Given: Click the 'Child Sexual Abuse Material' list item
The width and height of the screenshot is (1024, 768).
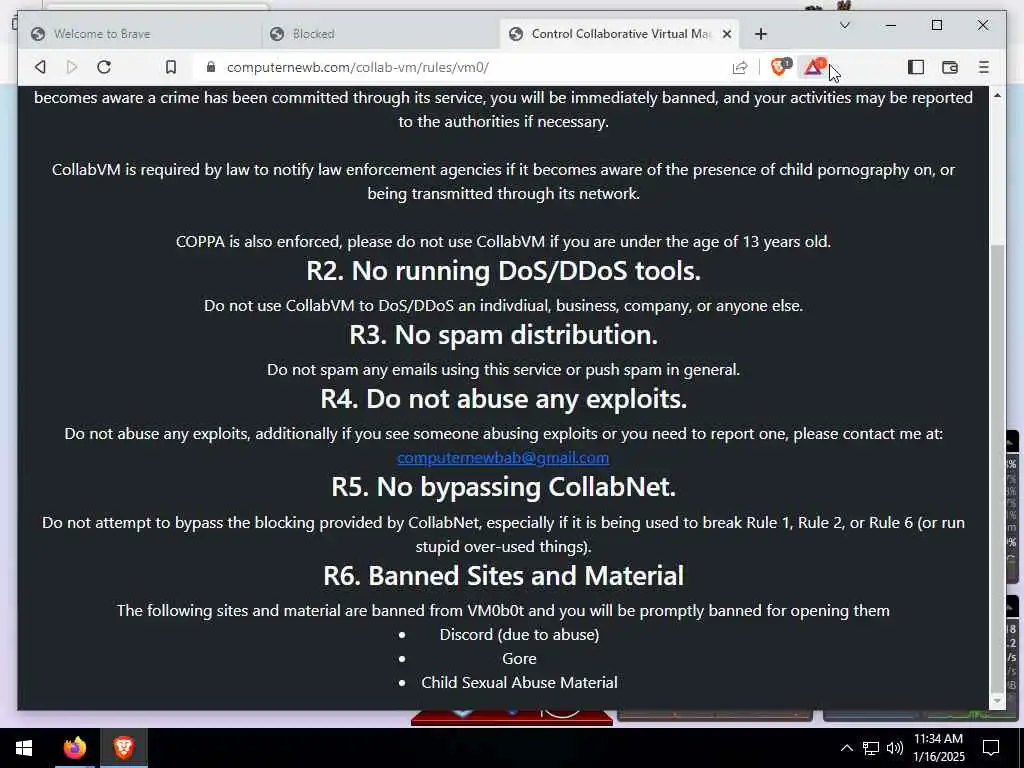Looking at the screenshot, I should pyautogui.click(x=519, y=683).
